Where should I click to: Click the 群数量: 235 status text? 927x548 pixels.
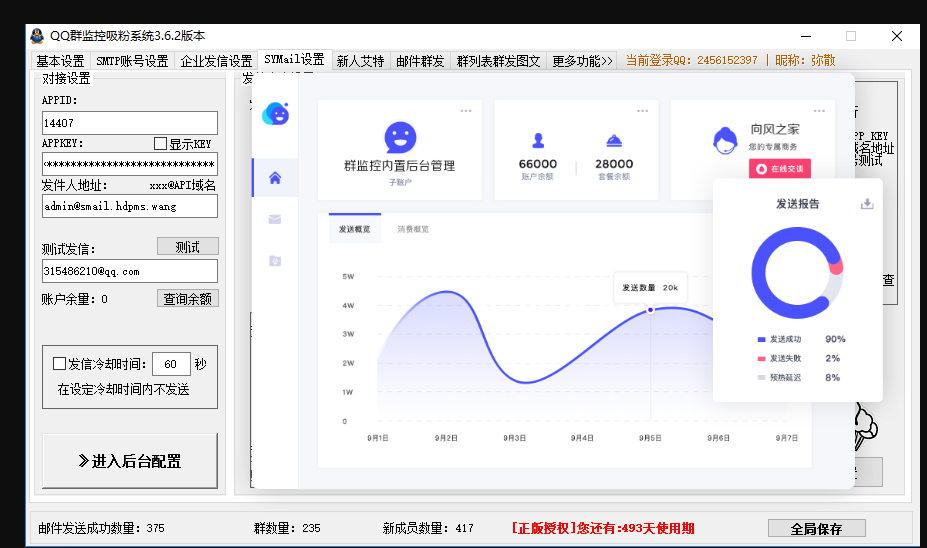(x=287, y=528)
